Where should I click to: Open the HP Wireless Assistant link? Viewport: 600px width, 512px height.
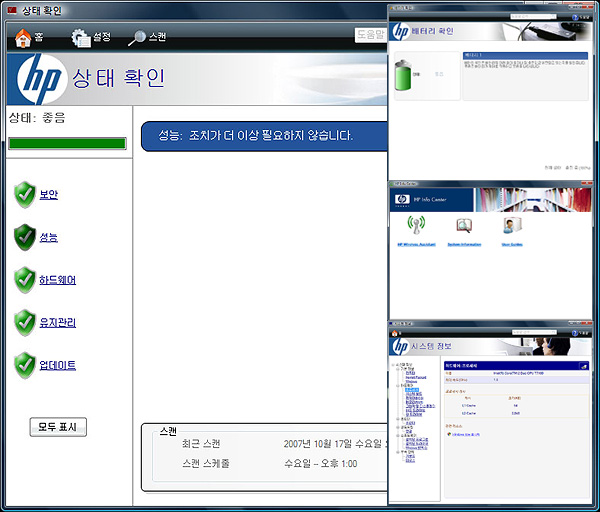(x=416, y=245)
